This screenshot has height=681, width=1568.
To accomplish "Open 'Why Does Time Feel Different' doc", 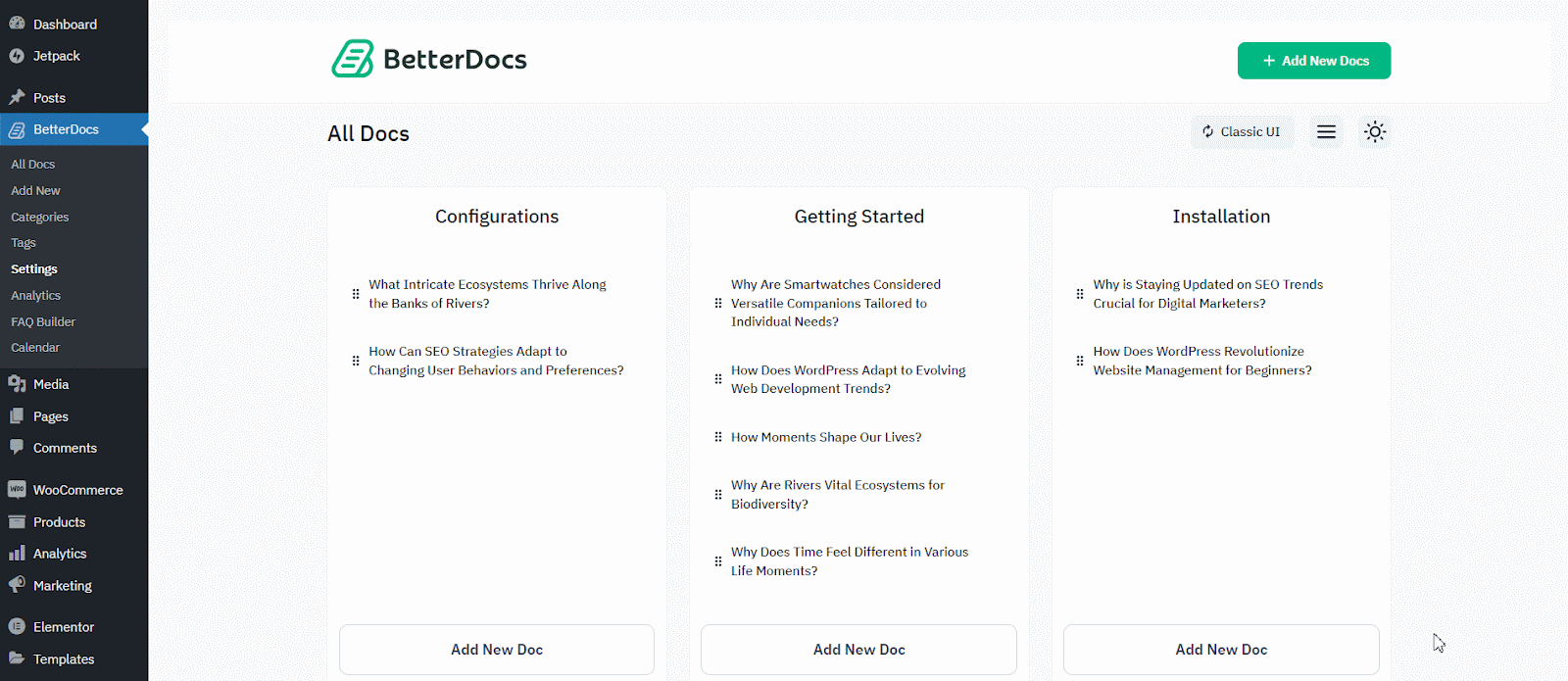I will pos(850,561).
